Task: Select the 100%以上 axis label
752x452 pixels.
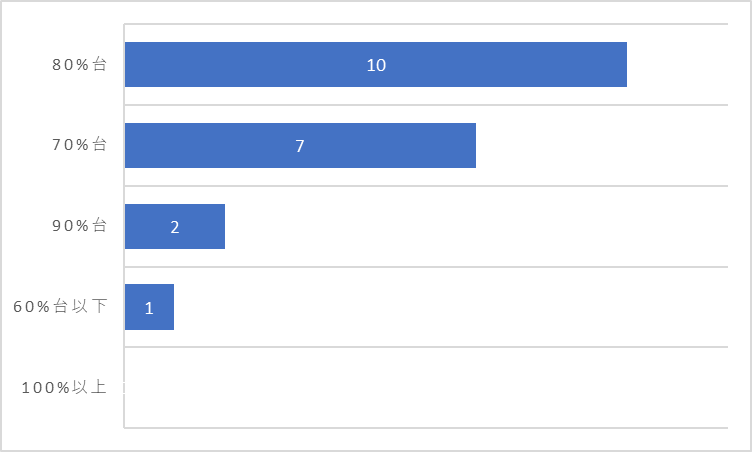Action: coord(64,387)
